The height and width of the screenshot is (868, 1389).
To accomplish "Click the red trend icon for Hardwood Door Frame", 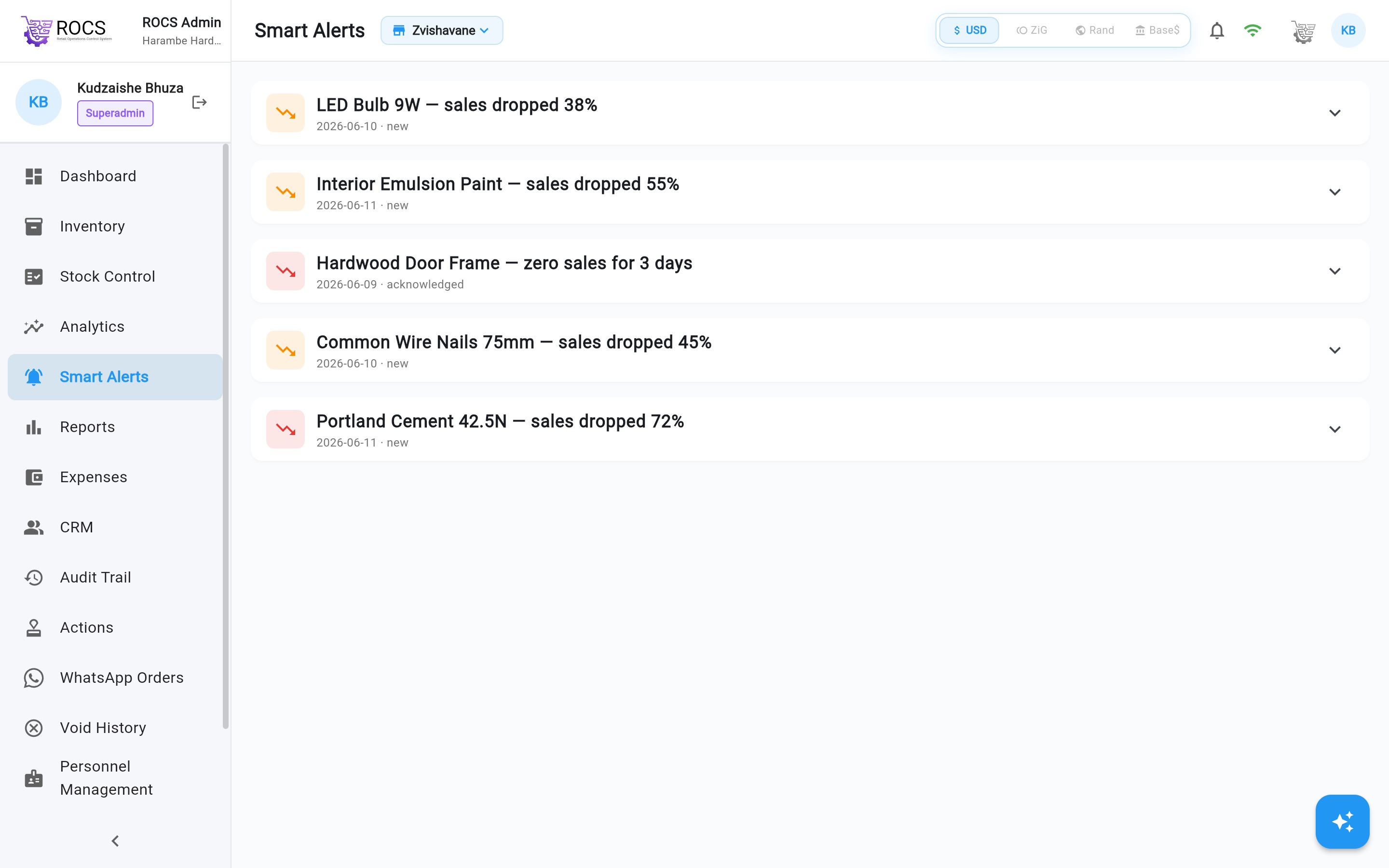I will point(285,271).
